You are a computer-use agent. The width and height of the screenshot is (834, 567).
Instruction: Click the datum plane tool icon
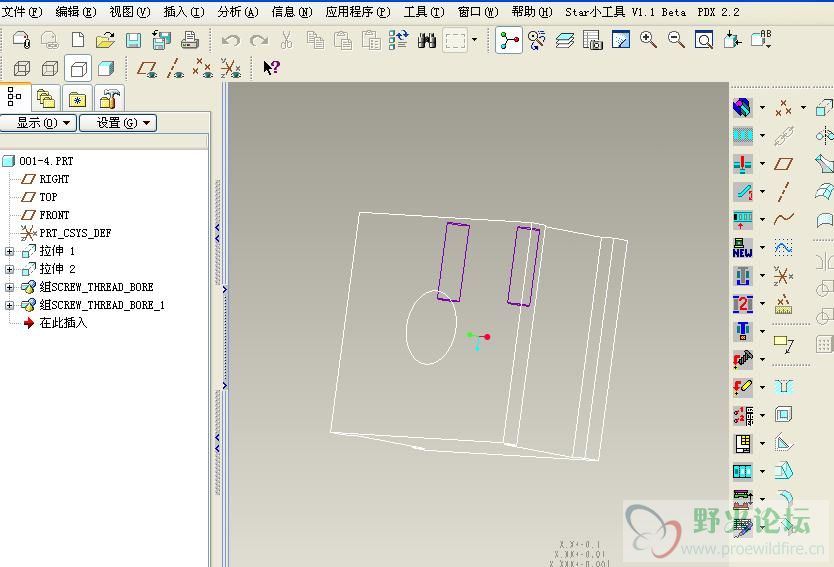[783, 164]
